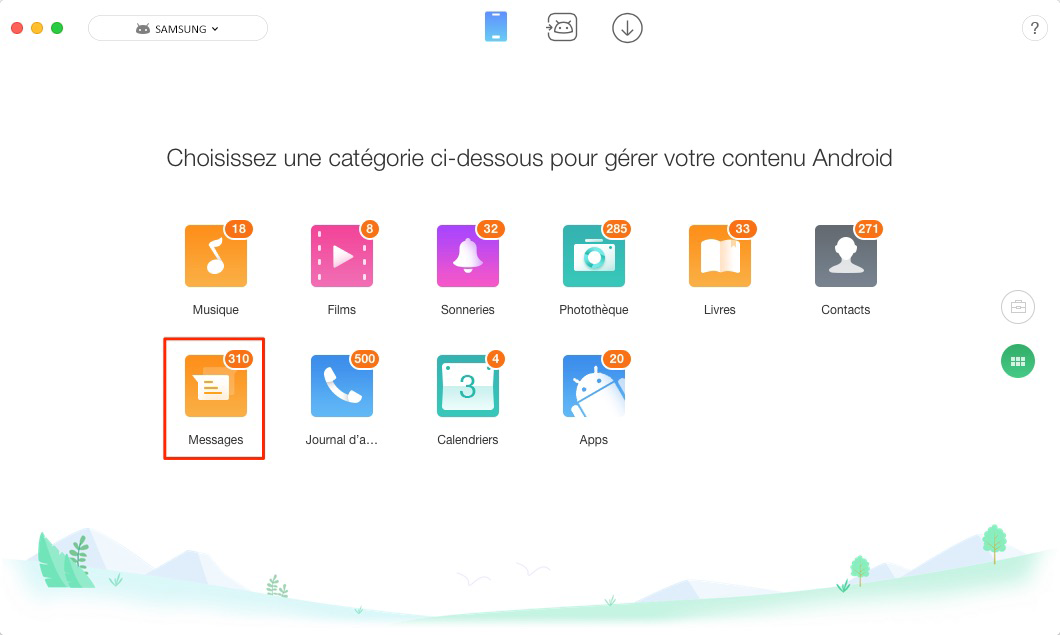
Task: Open the Journal d'appels phone icon
Action: 341,386
